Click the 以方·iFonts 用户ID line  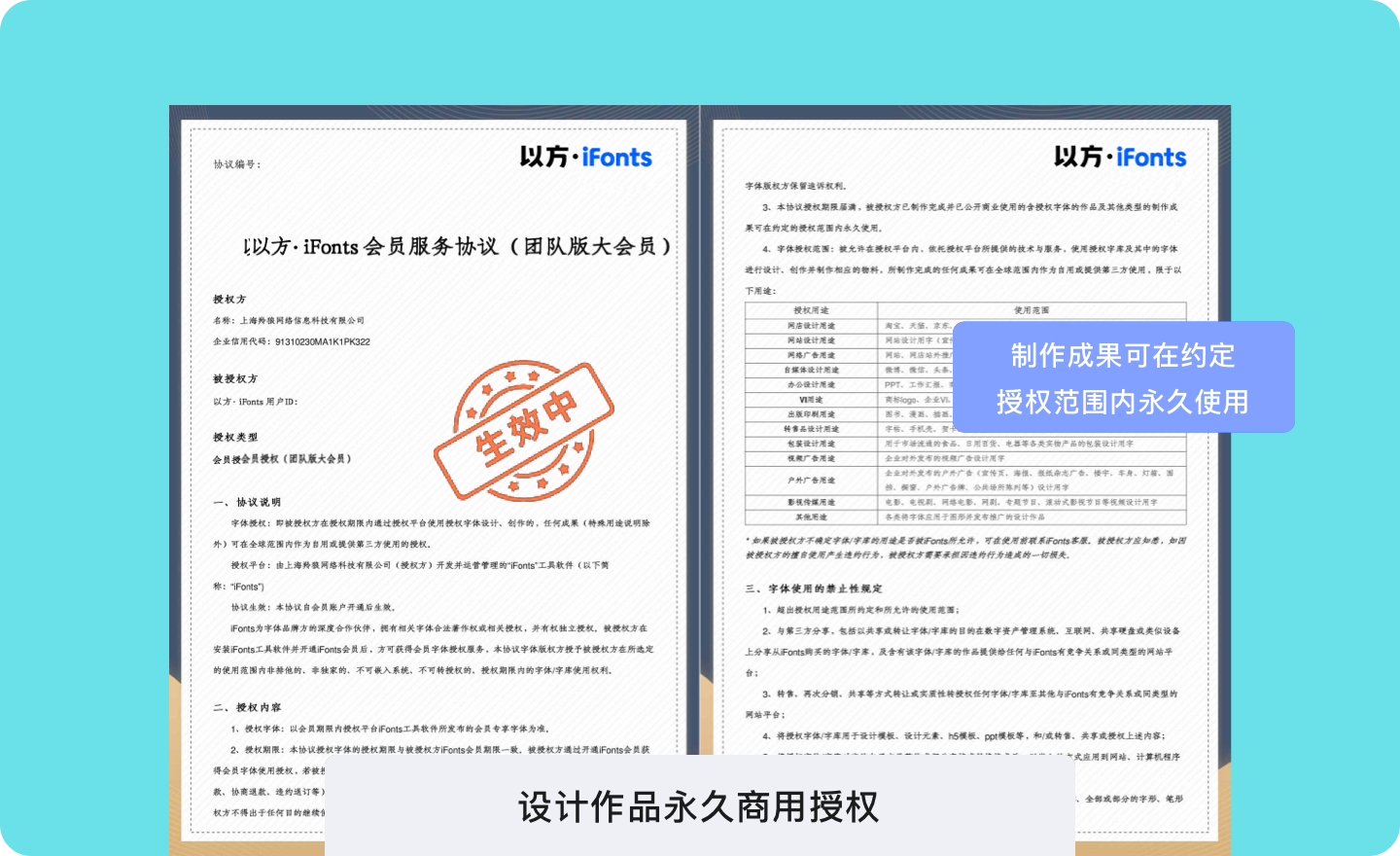click(256, 402)
